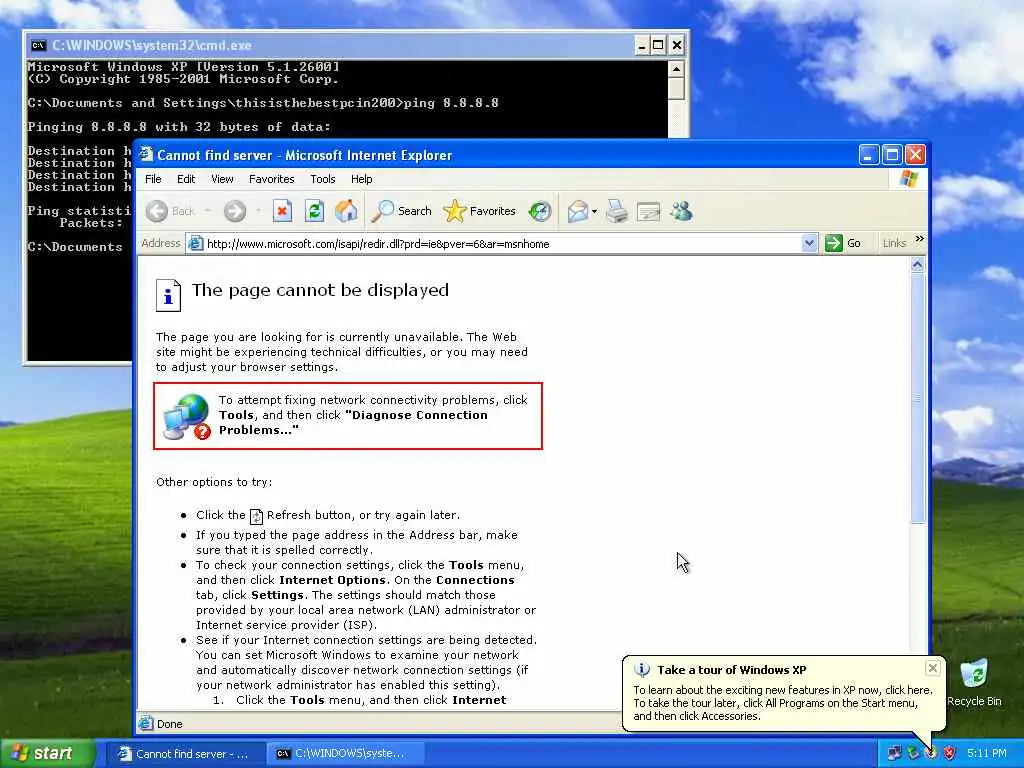
Task: Print the page with the printer icon
Action: 616,211
